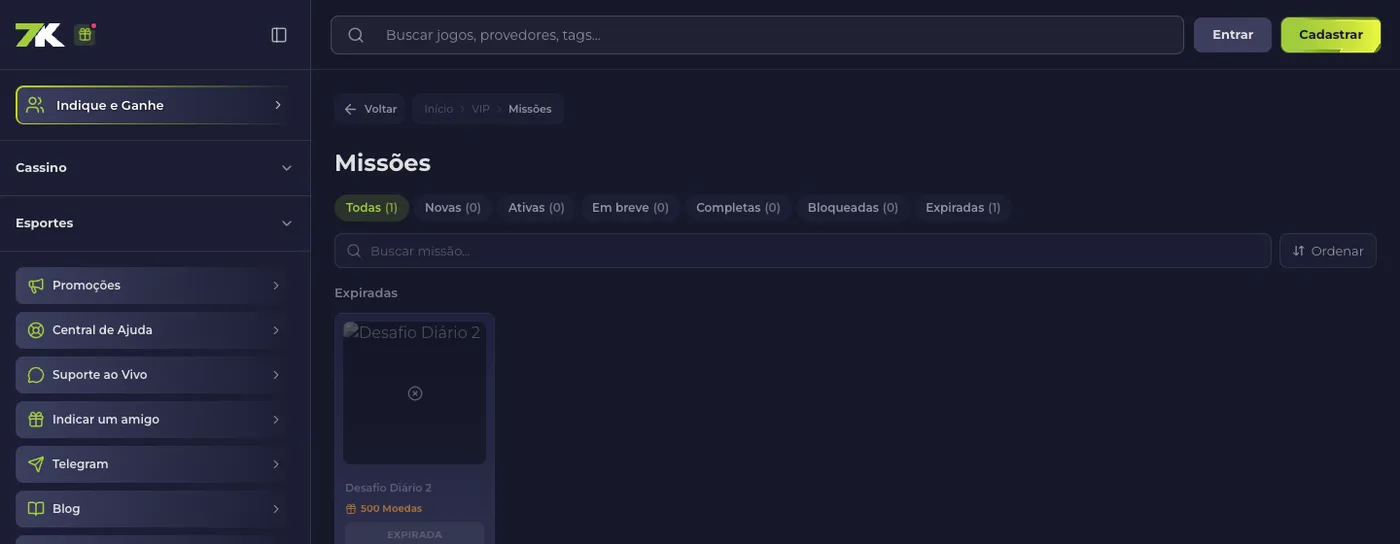
Task: Open the Central de Ajuda chevron
Action: pyautogui.click(x=276, y=330)
